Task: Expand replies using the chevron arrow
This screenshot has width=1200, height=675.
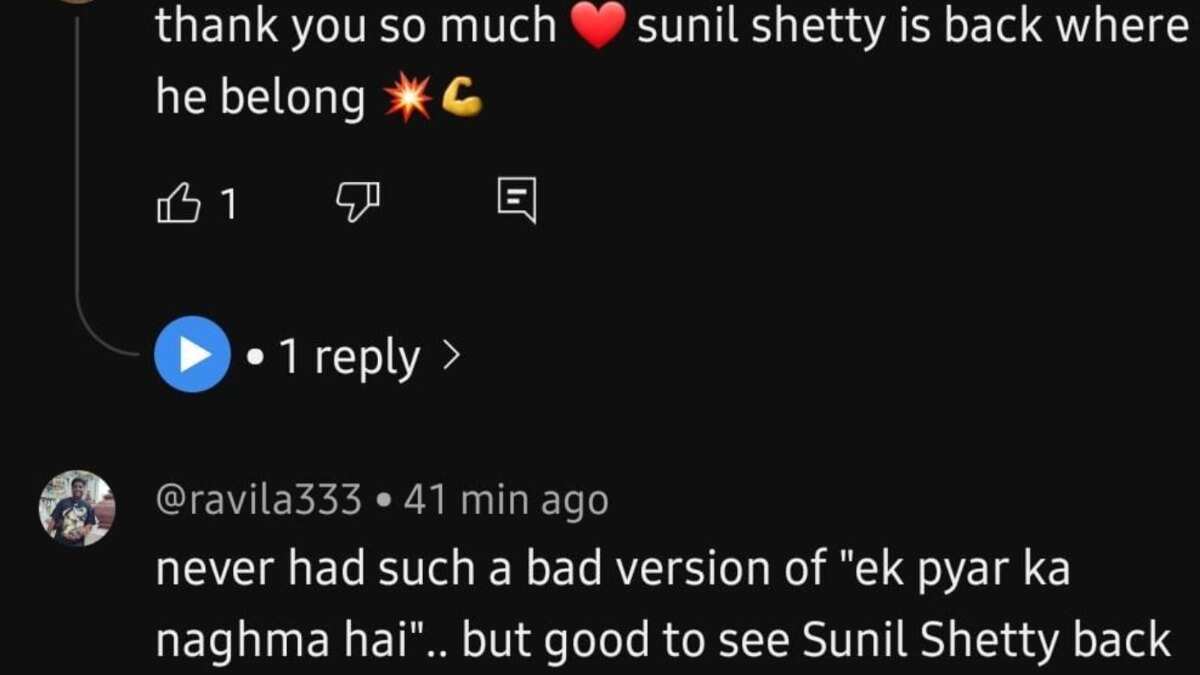Action: [450, 355]
